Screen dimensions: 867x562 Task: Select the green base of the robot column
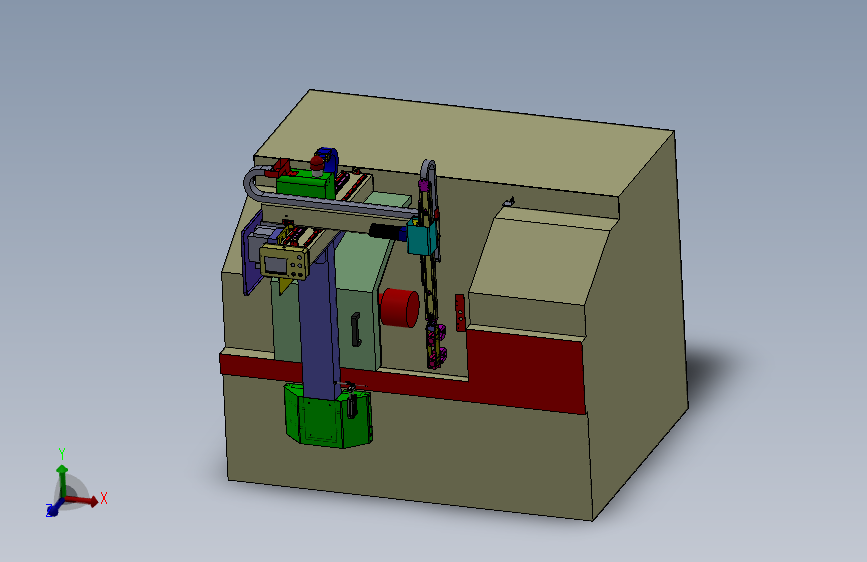328,416
